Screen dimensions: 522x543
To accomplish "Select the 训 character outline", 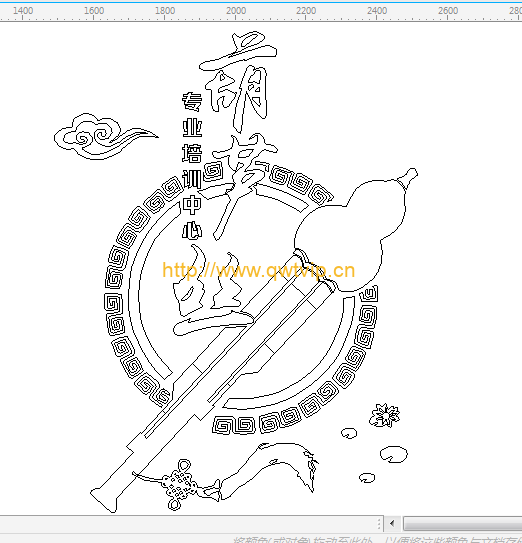I will (x=192, y=179).
